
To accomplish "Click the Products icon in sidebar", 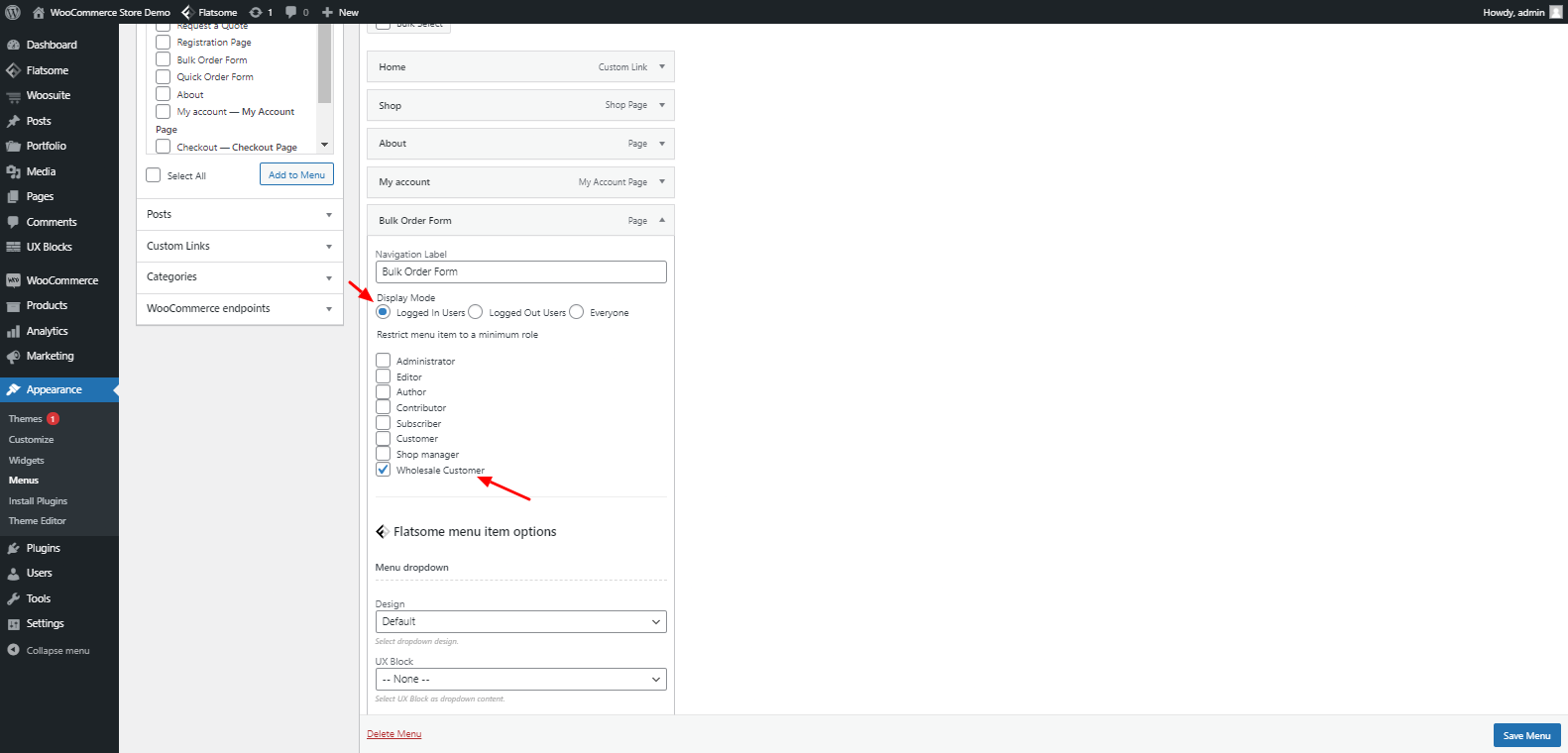I will (x=13, y=305).
